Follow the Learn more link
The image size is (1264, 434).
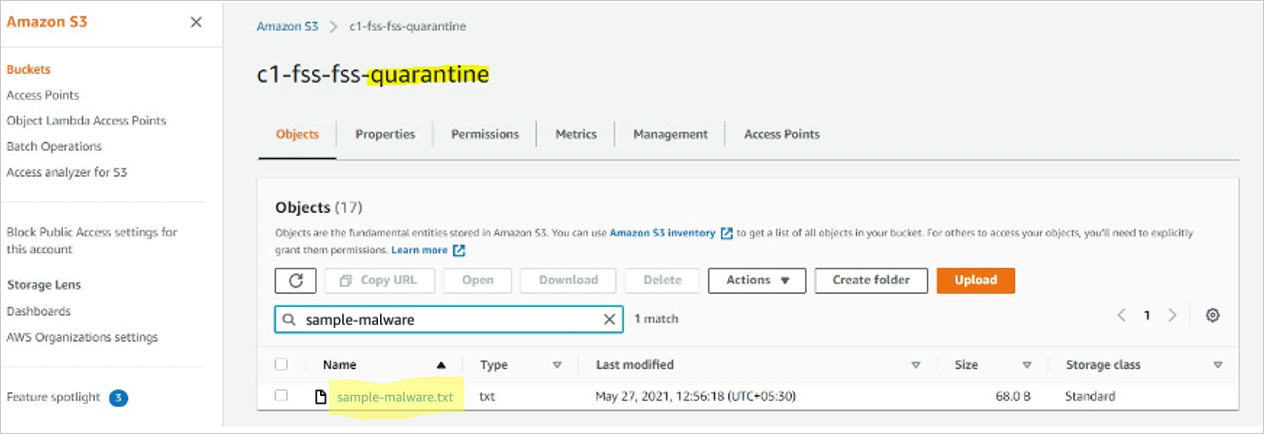coord(420,250)
